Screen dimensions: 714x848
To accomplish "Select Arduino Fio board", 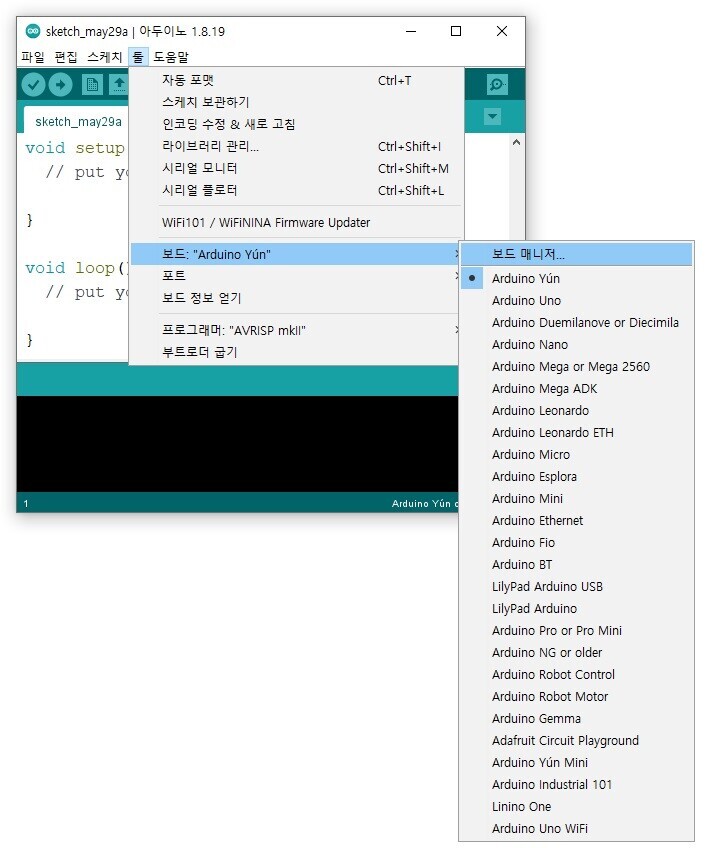I will [x=577, y=542].
